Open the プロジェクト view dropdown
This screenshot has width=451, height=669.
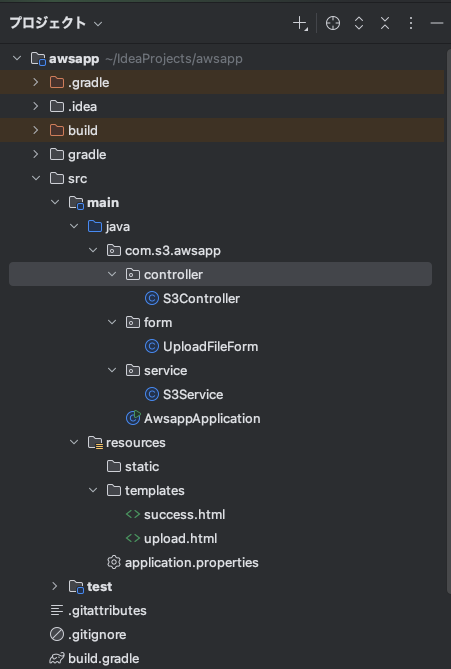coord(56,23)
